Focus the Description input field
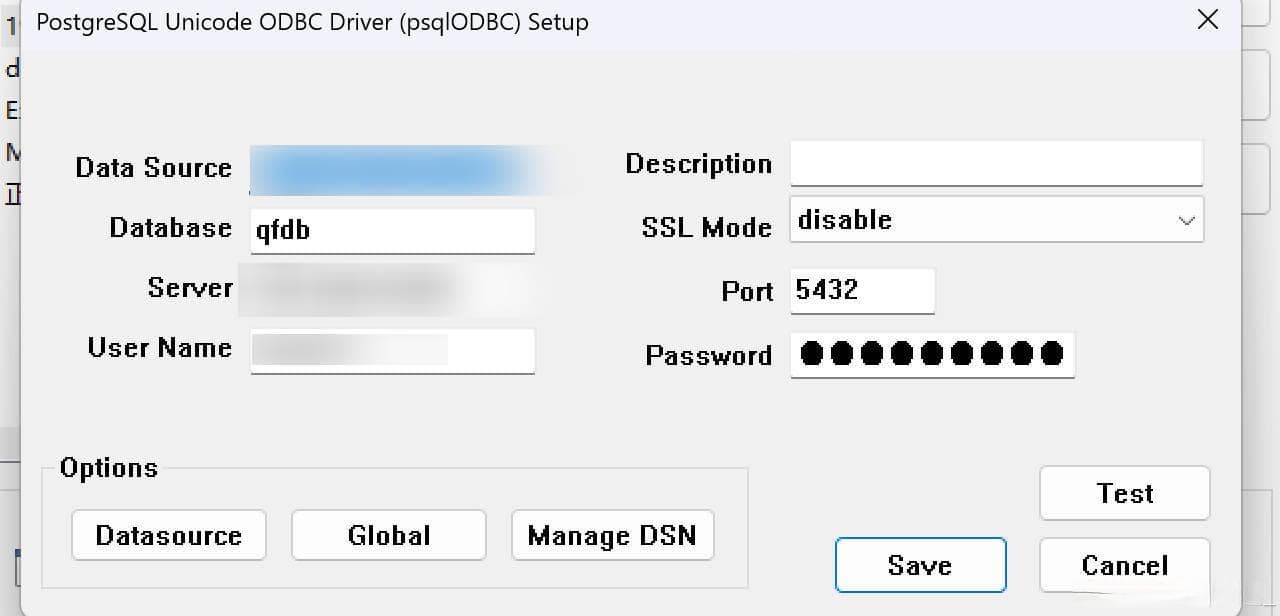This screenshot has width=1280, height=616. (x=996, y=163)
